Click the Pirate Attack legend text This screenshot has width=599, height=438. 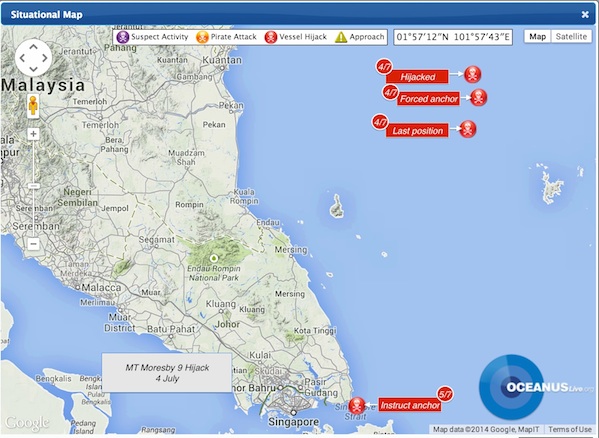point(233,37)
